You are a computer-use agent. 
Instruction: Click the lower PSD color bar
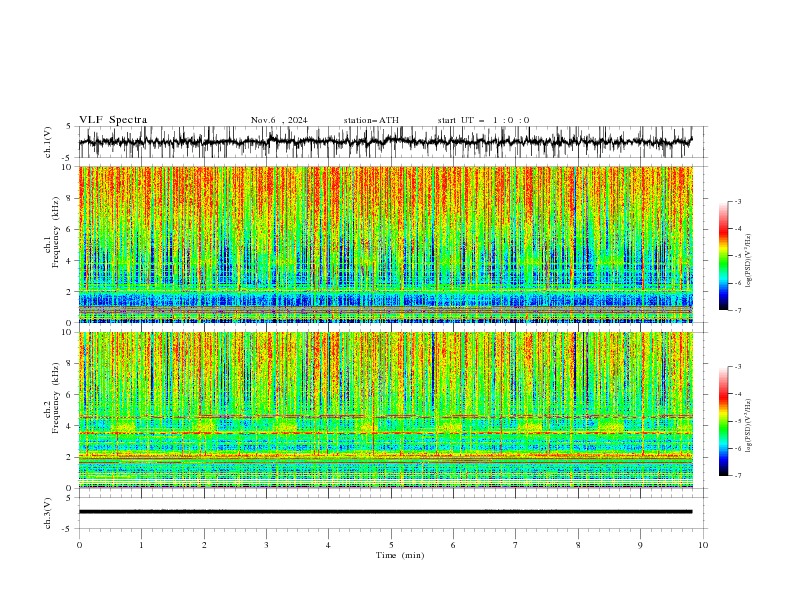[x=723, y=421]
